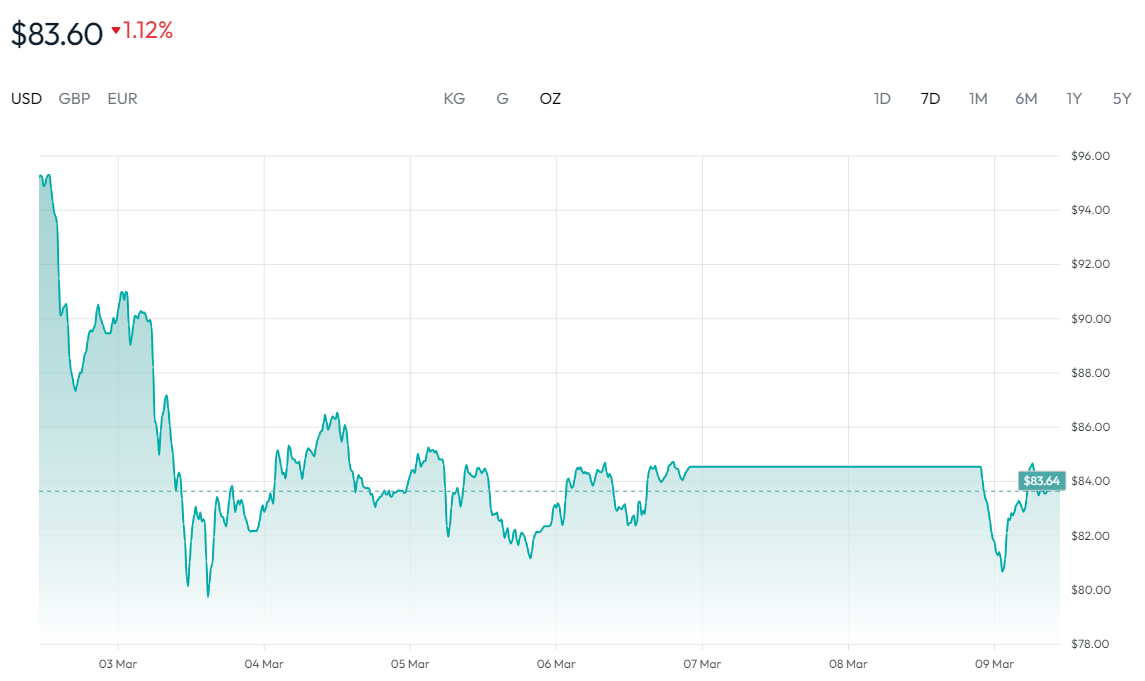View the 6M price history
Image resolution: width=1145 pixels, height=681 pixels.
click(x=1026, y=98)
